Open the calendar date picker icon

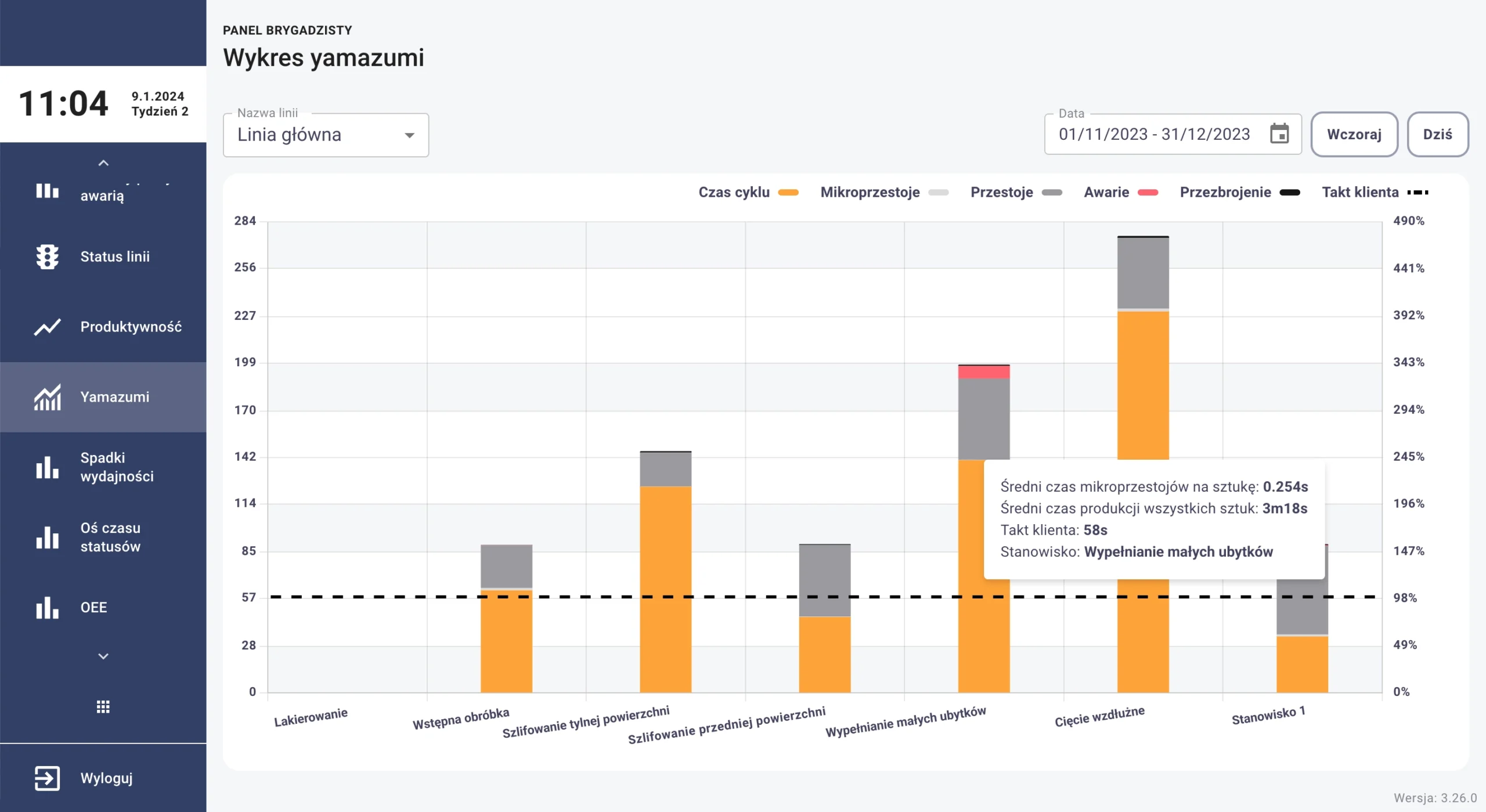[1279, 134]
